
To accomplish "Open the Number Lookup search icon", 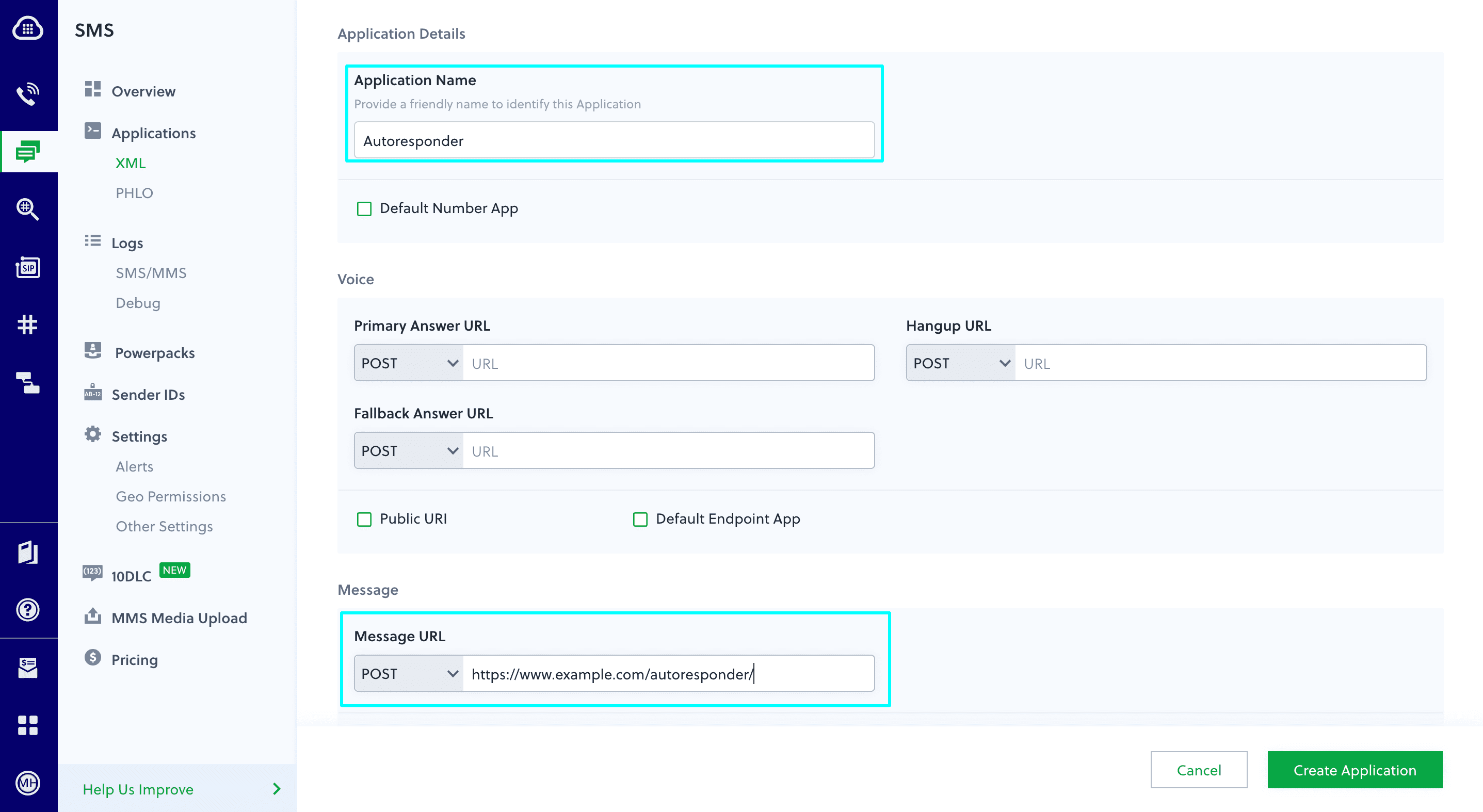I will [x=28, y=209].
